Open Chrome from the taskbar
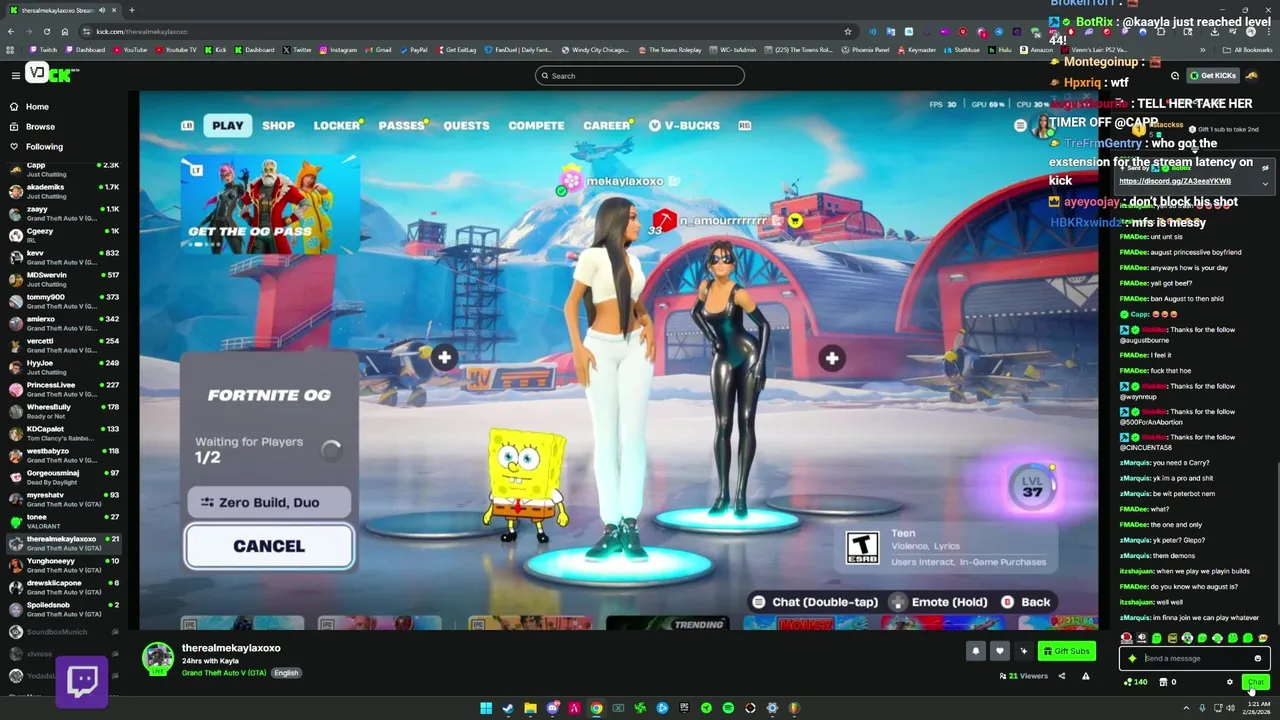 tap(596, 708)
